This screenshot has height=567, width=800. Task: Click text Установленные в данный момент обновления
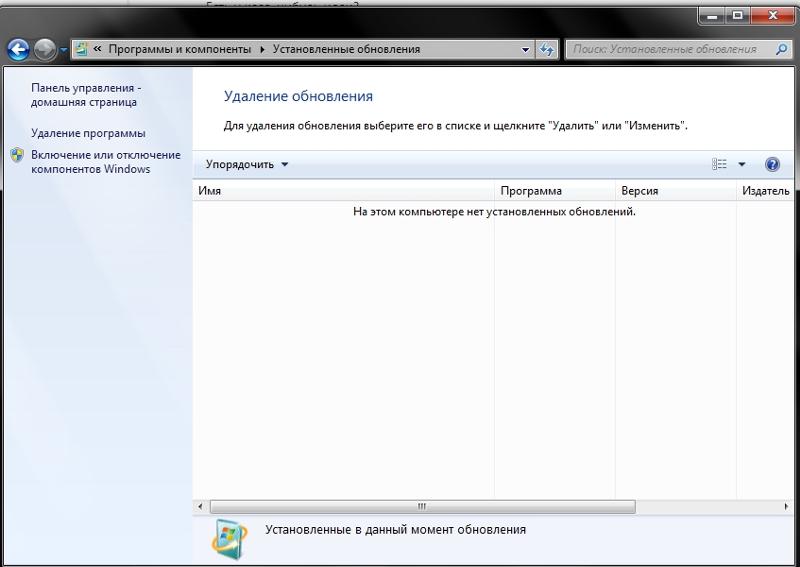tap(395, 530)
